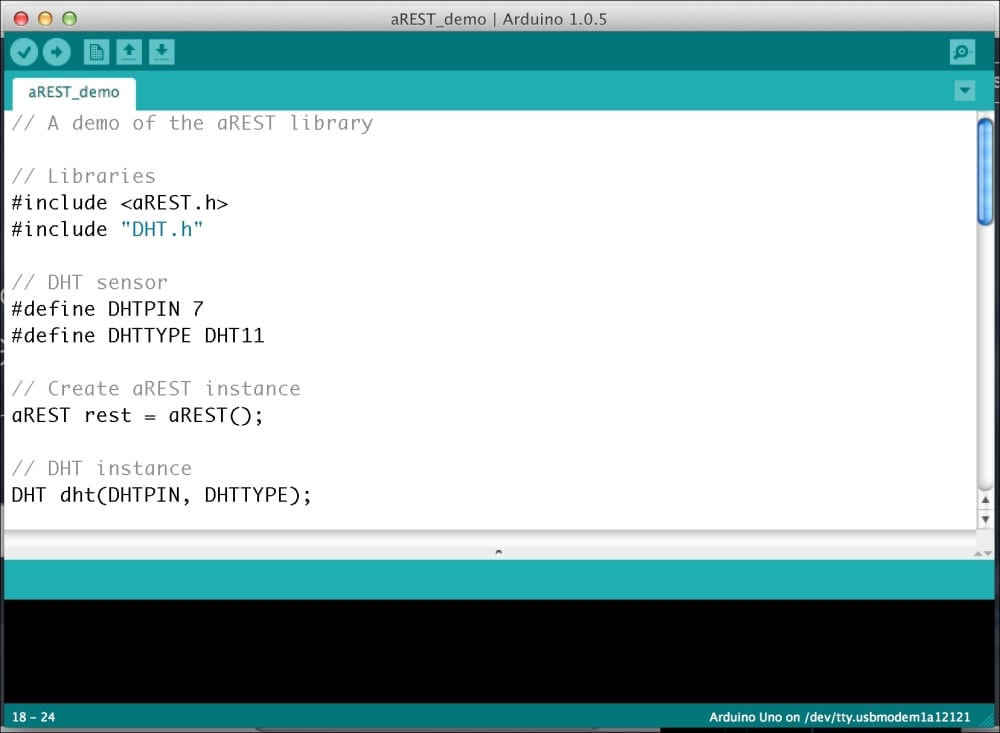Screen dimensions: 1000x733
Task: Click the console divider grip handle
Action: tap(499, 552)
